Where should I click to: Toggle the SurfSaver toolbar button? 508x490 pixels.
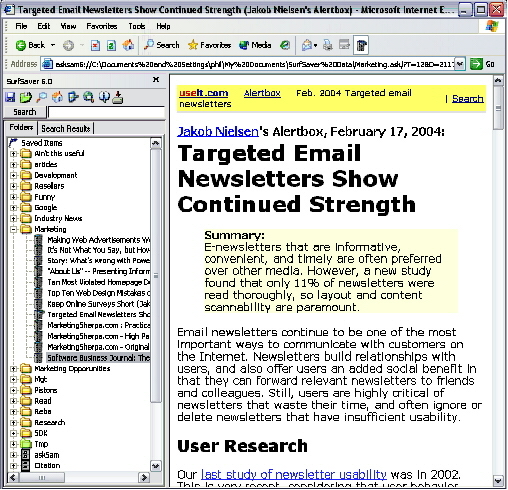point(361,45)
